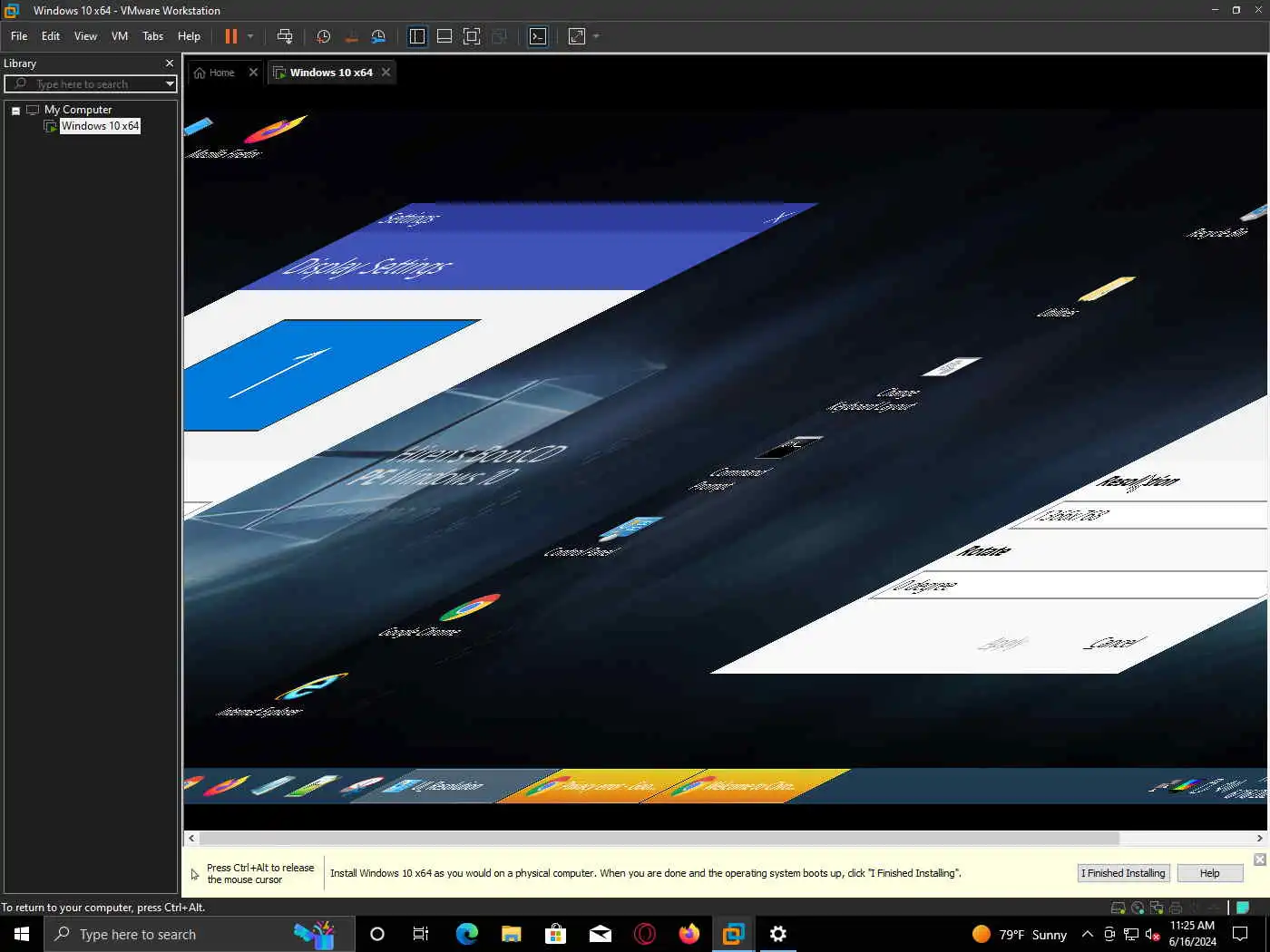Image resolution: width=1270 pixels, height=952 pixels.
Task: Click the network adapter status icon
Action: click(x=1157, y=908)
